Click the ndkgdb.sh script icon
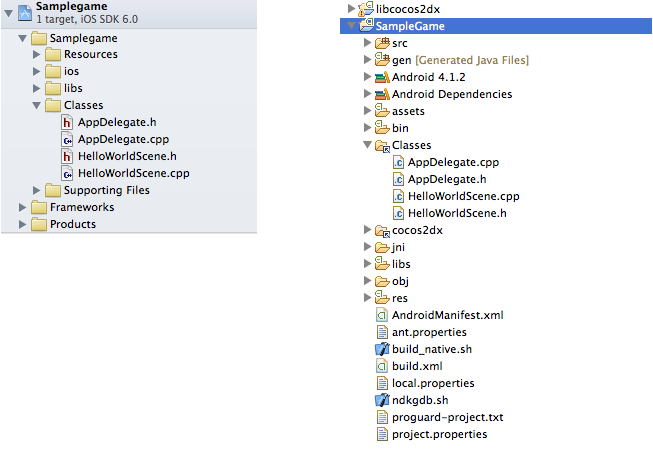Image resolution: width=653 pixels, height=449 pixels. tap(382, 400)
